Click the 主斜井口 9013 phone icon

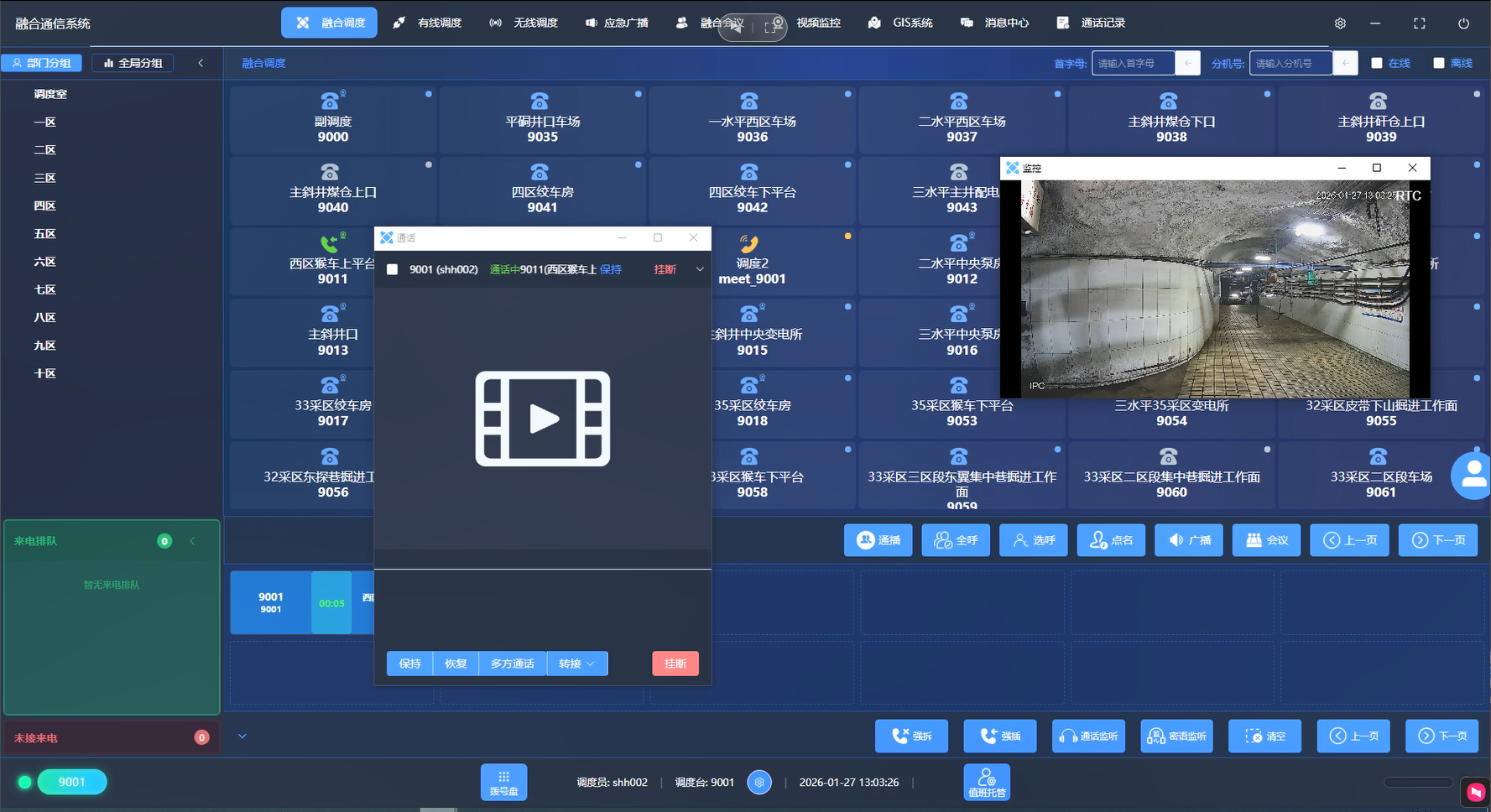(x=331, y=314)
